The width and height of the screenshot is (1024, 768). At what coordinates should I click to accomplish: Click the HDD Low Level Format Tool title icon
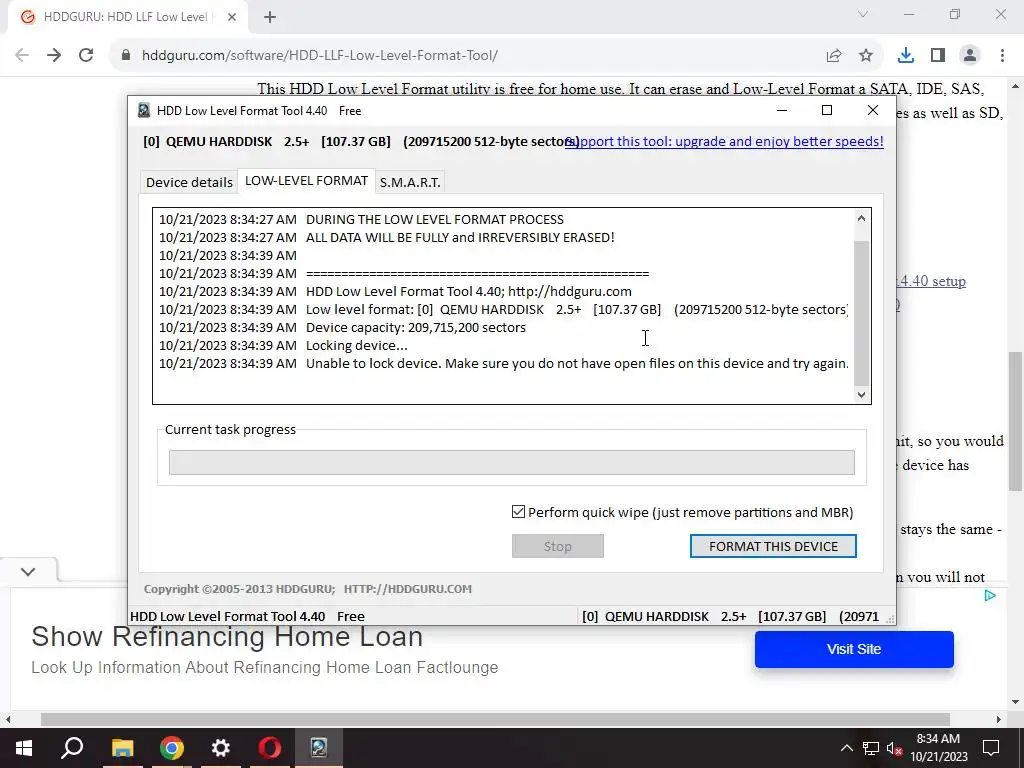[x=144, y=110]
